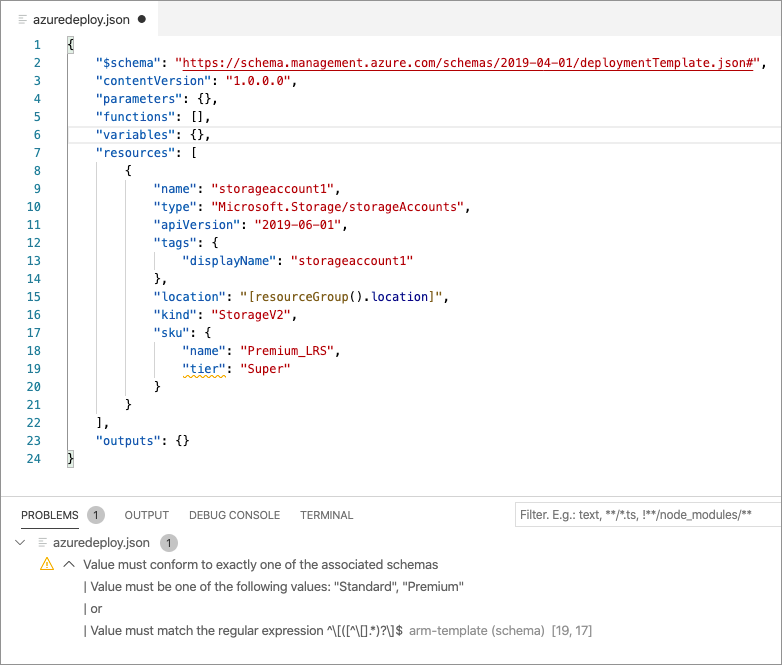Click "Premium_LRS" value on line 18
This screenshot has height=665, width=782.
[x=287, y=351]
